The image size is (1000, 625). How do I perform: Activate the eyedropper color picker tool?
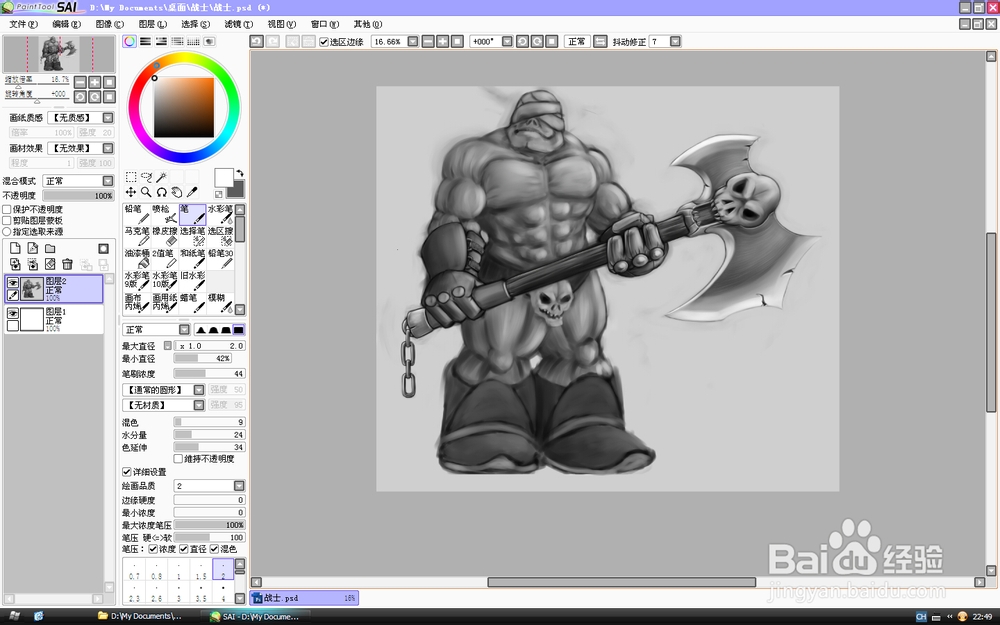tap(192, 192)
